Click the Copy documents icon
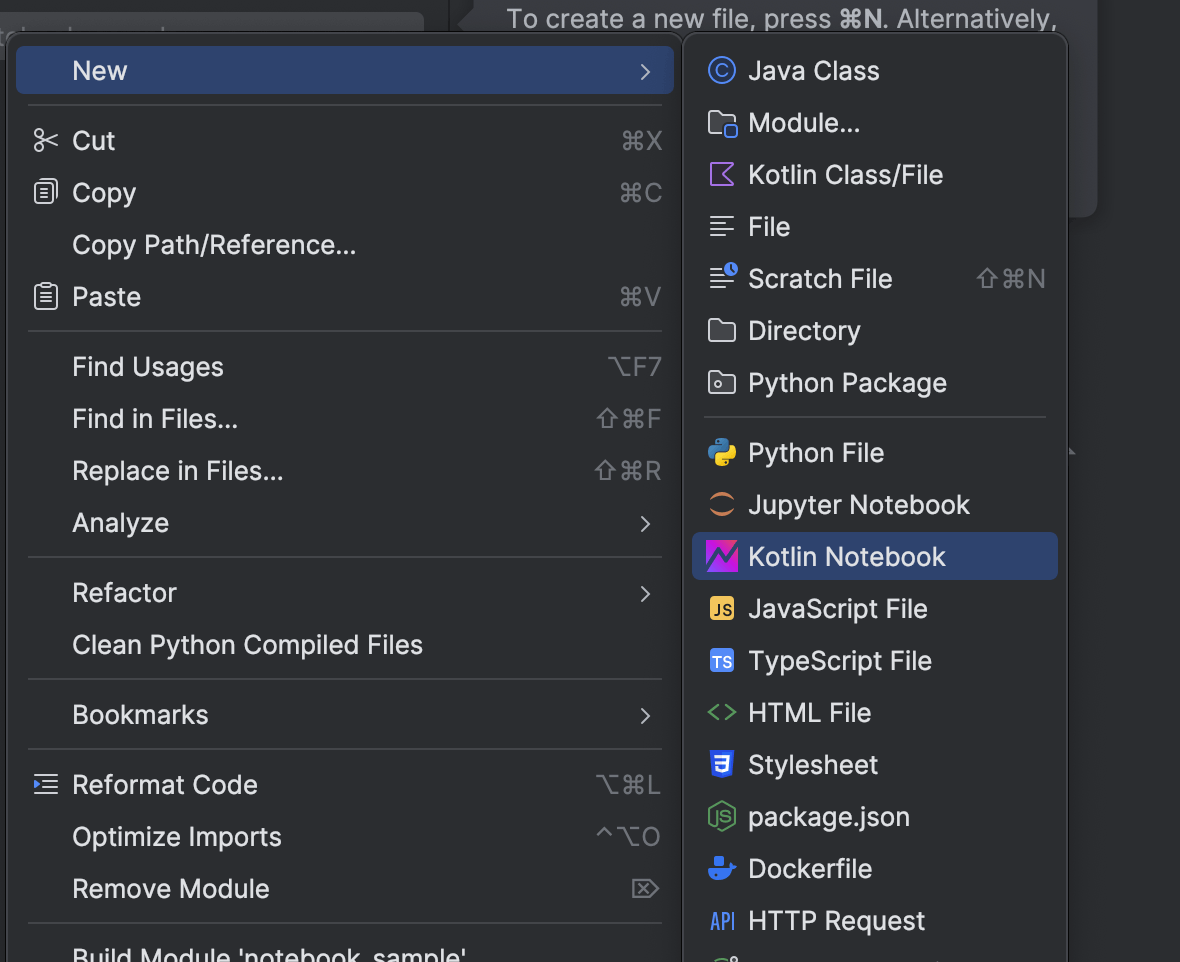 [x=46, y=192]
